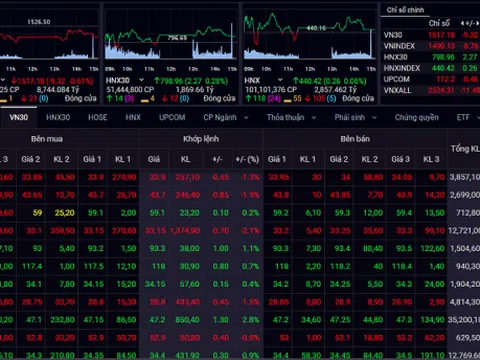
Task: Click the Bên mua Giá 1 column header
Action: (x=92, y=159)
